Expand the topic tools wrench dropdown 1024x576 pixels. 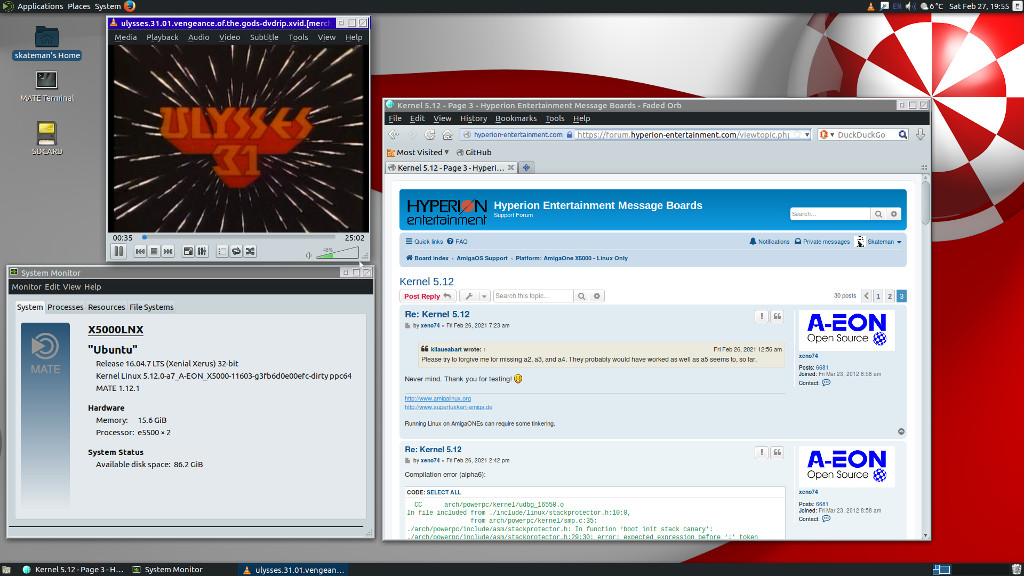click(475, 296)
